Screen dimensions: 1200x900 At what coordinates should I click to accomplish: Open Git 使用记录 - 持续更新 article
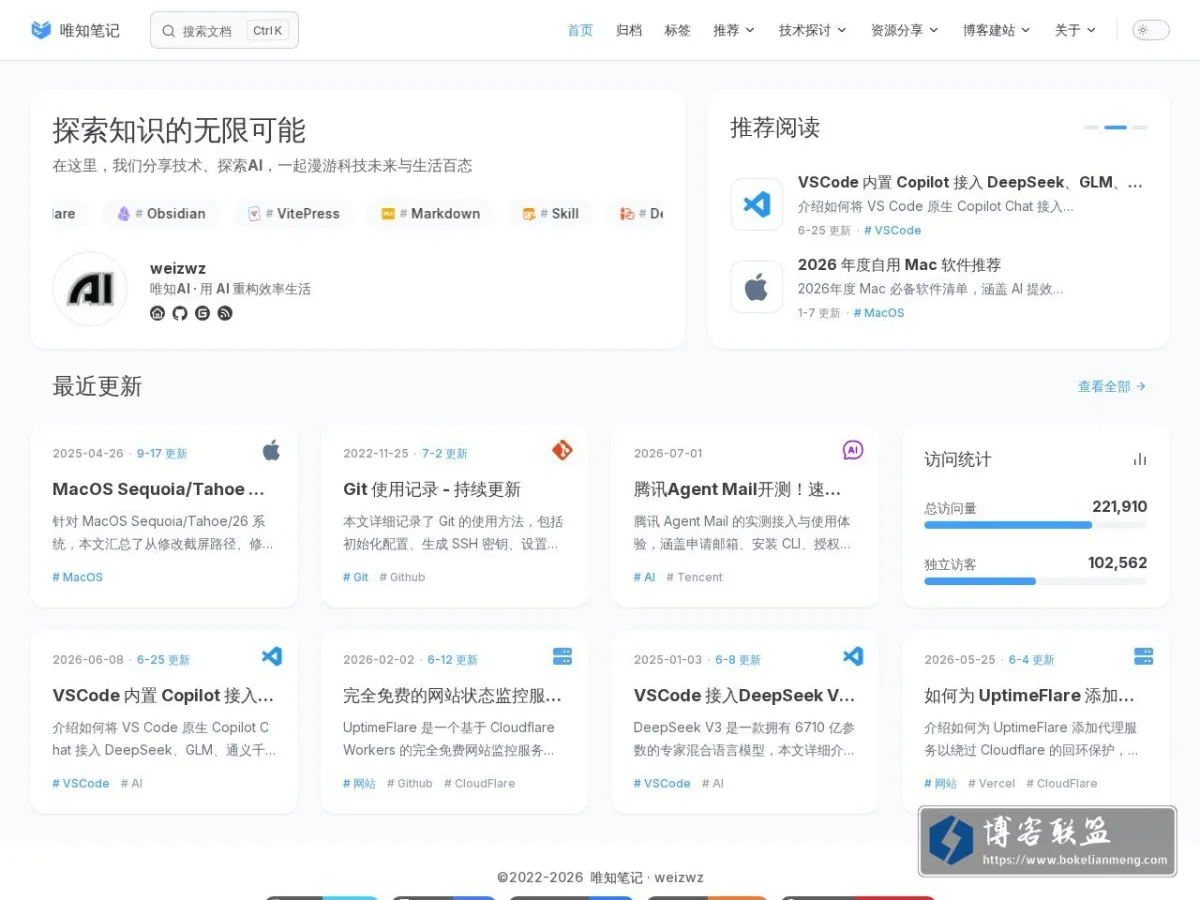[x=432, y=489]
